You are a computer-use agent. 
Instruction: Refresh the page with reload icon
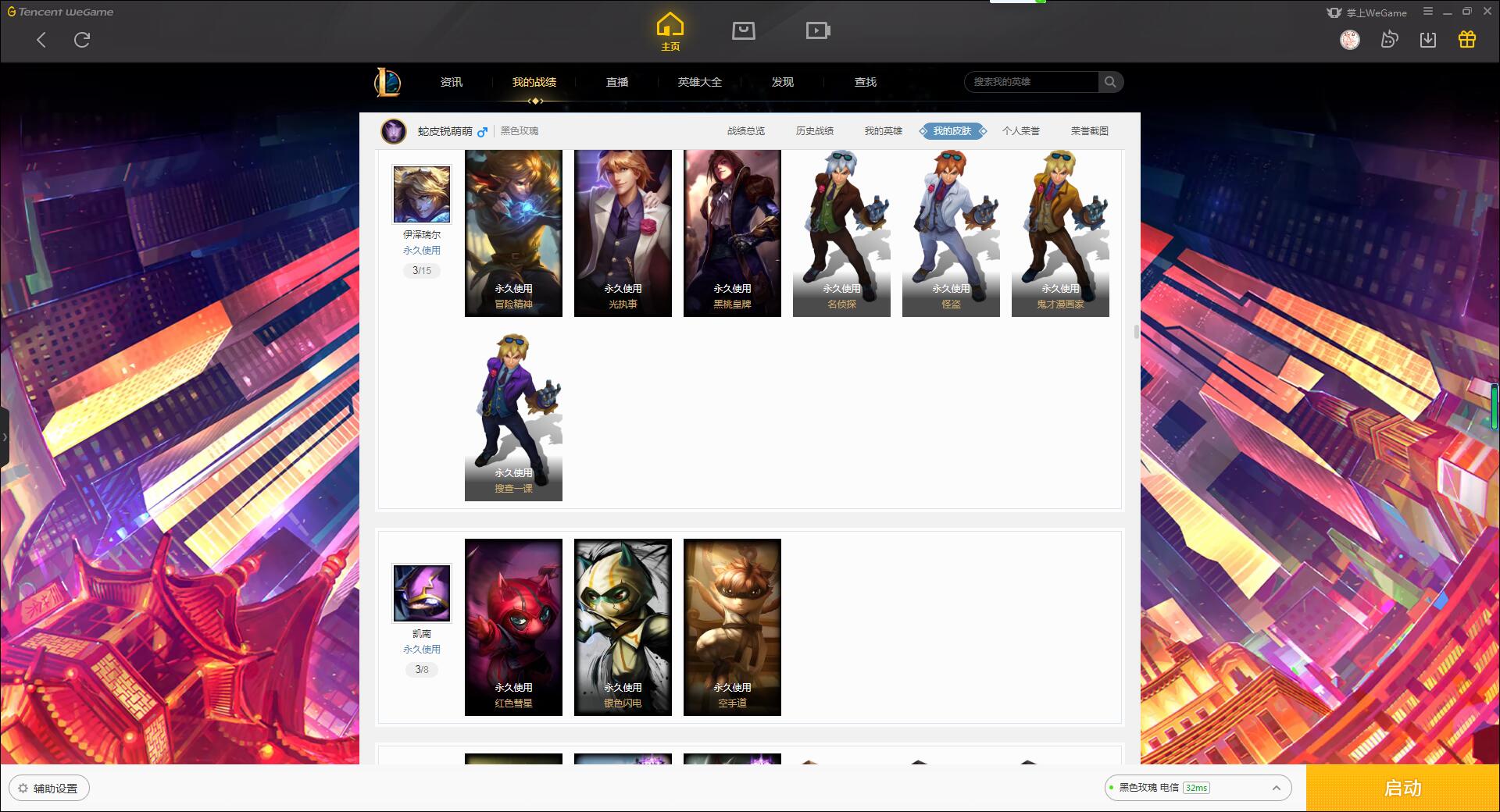(x=82, y=40)
